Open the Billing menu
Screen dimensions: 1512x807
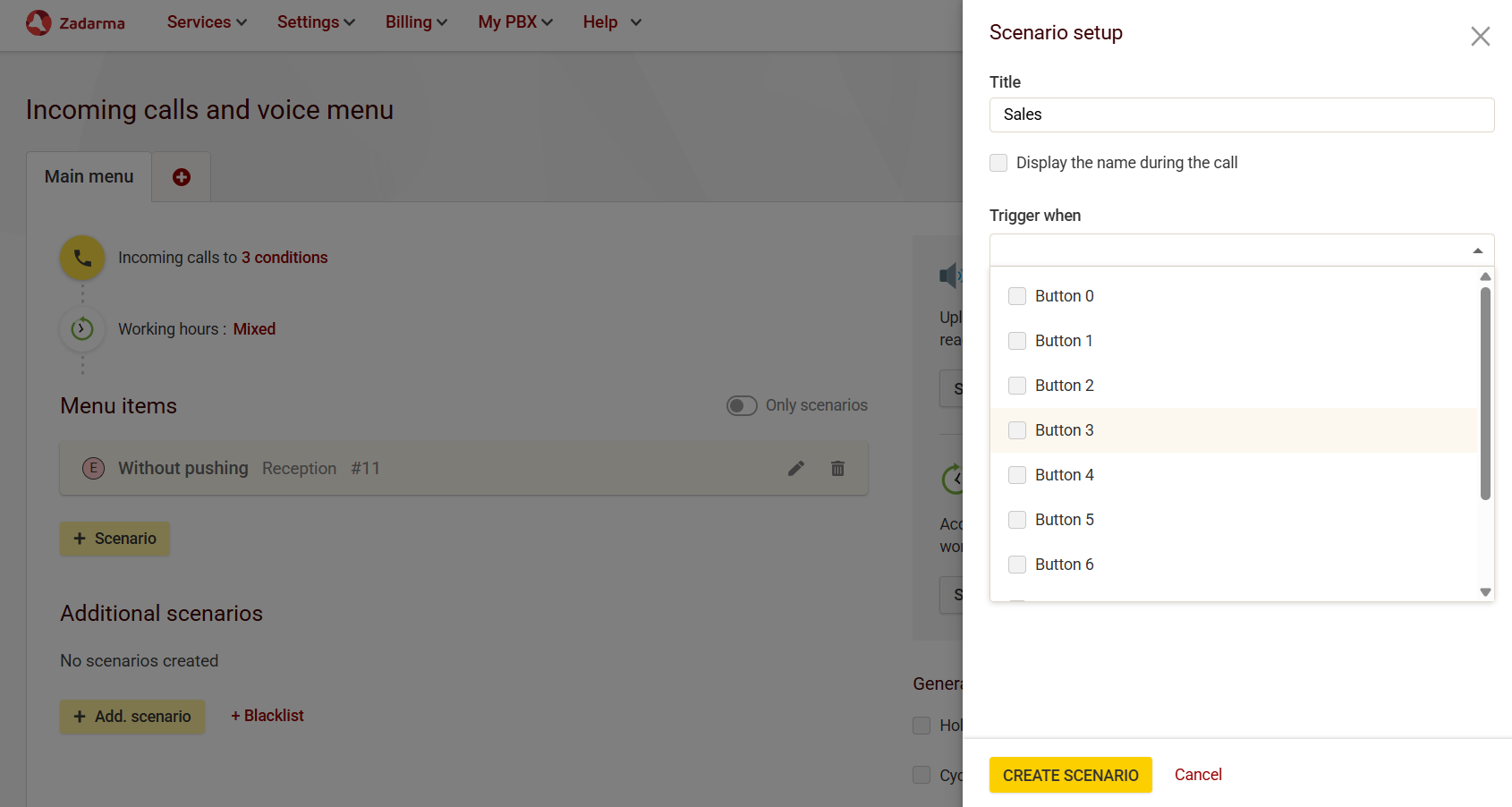[x=416, y=22]
